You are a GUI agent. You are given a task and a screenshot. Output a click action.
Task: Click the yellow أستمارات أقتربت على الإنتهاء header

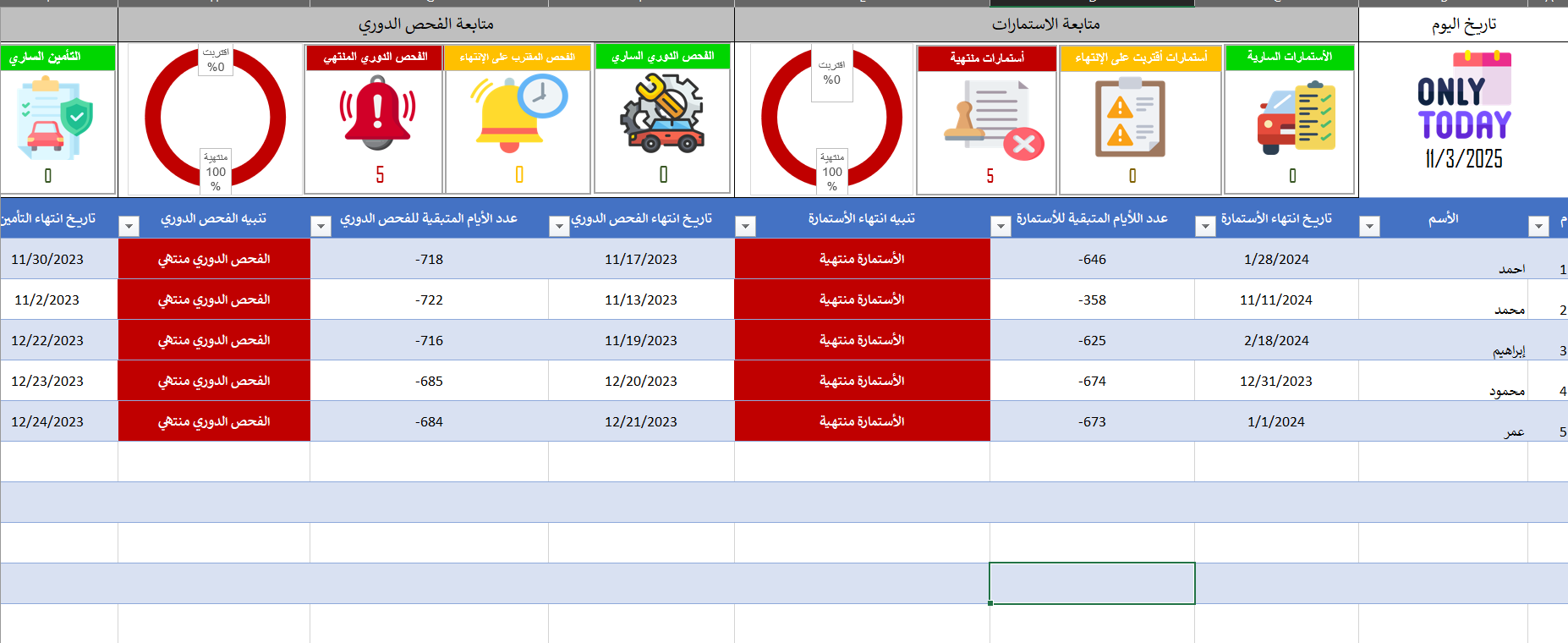[1141, 58]
